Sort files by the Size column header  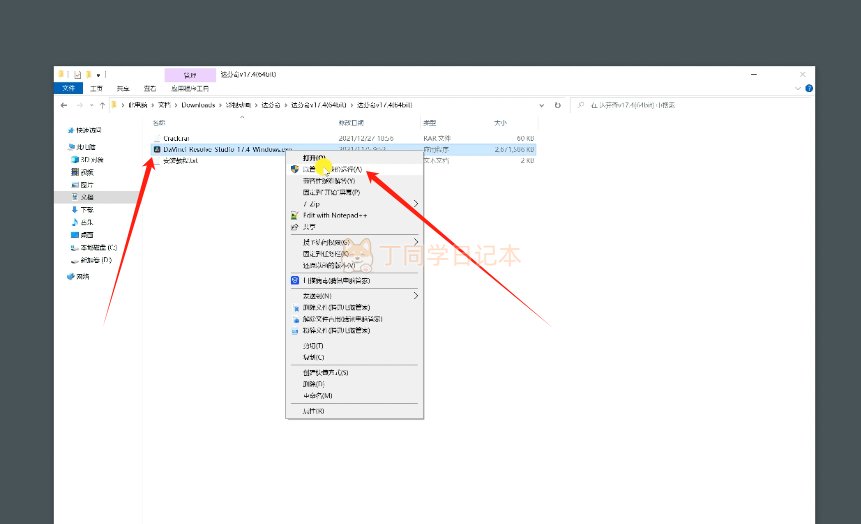tap(500, 122)
